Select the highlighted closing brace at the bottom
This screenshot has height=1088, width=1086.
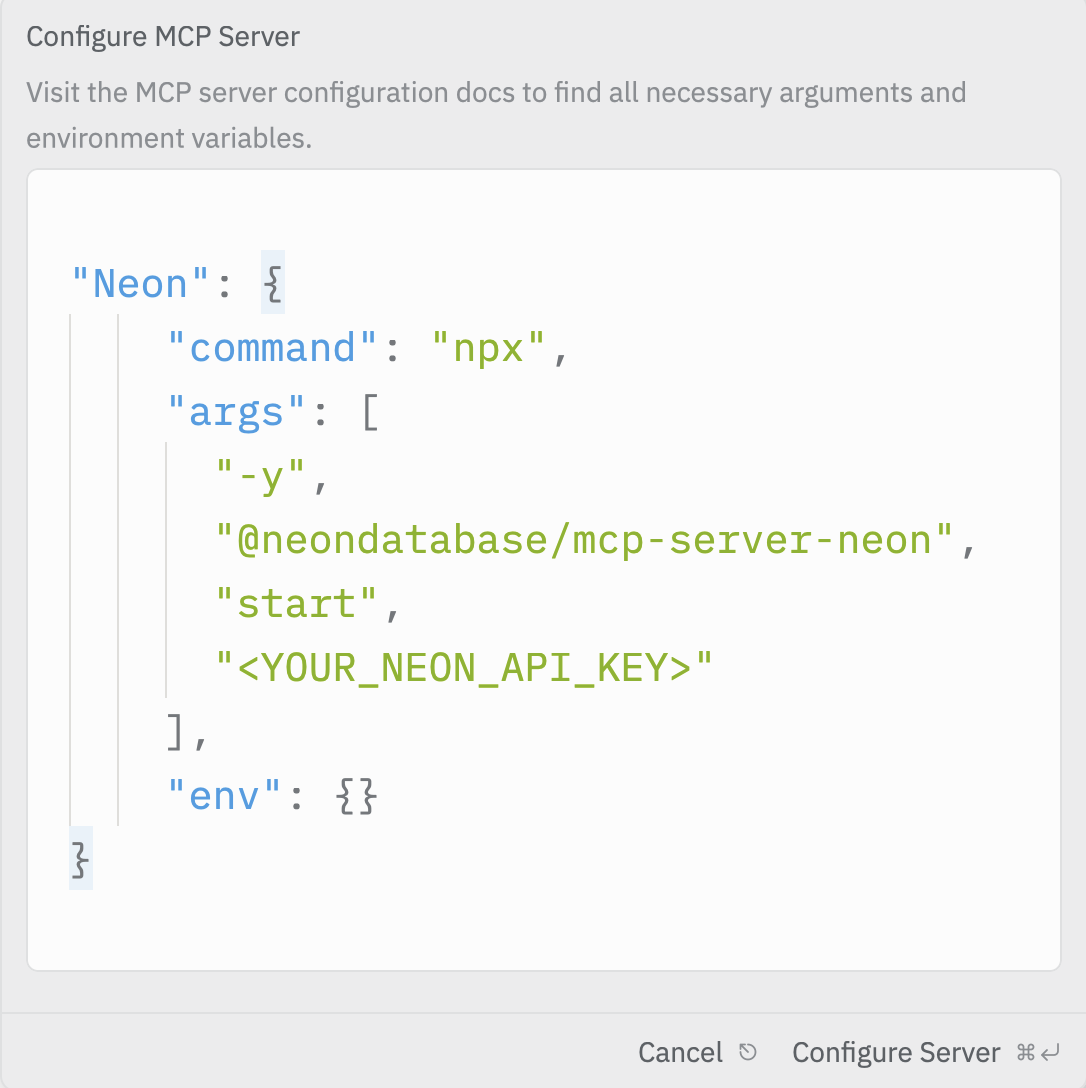point(80,858)
